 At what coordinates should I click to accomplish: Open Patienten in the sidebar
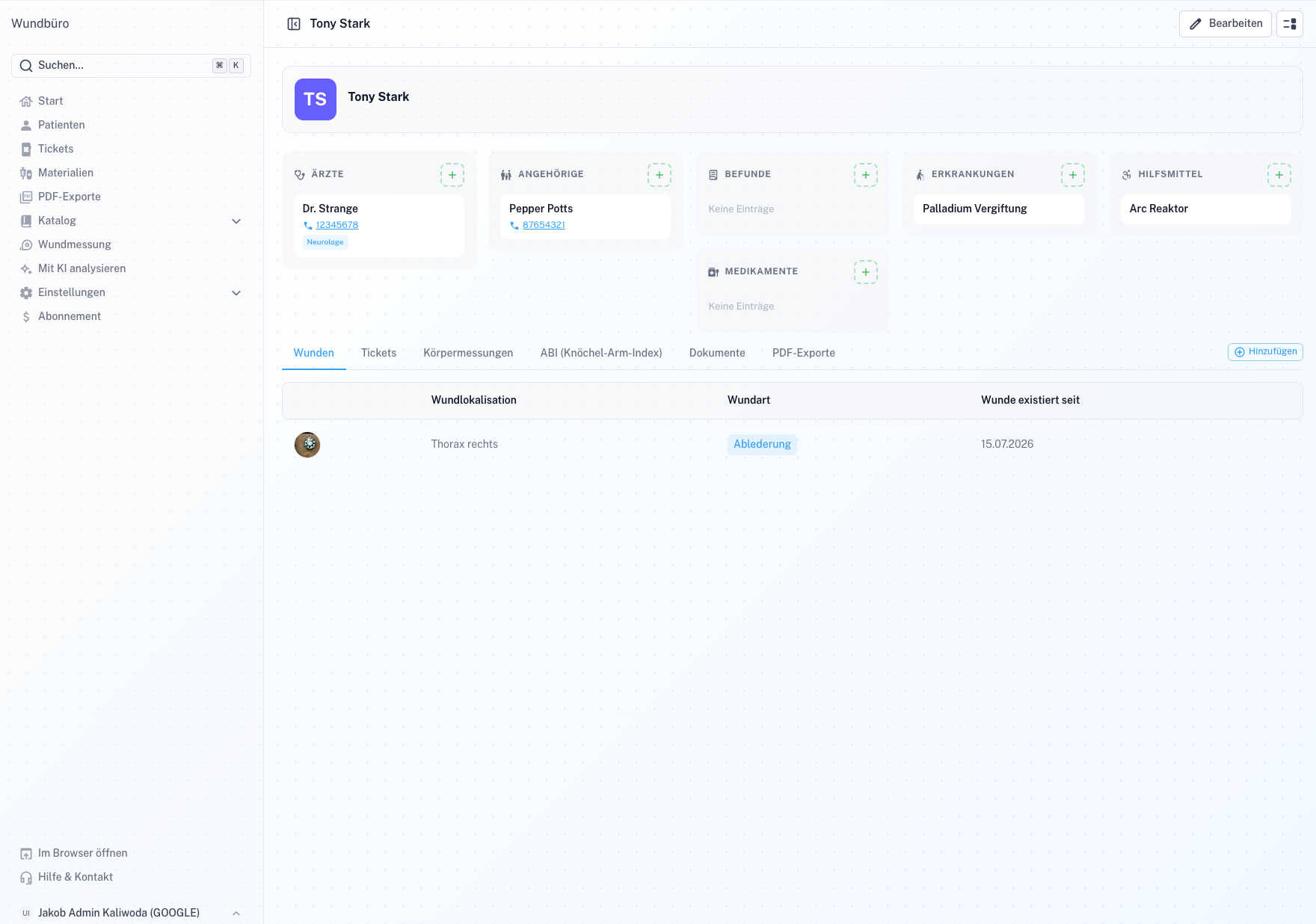click(x=131, y=125)
